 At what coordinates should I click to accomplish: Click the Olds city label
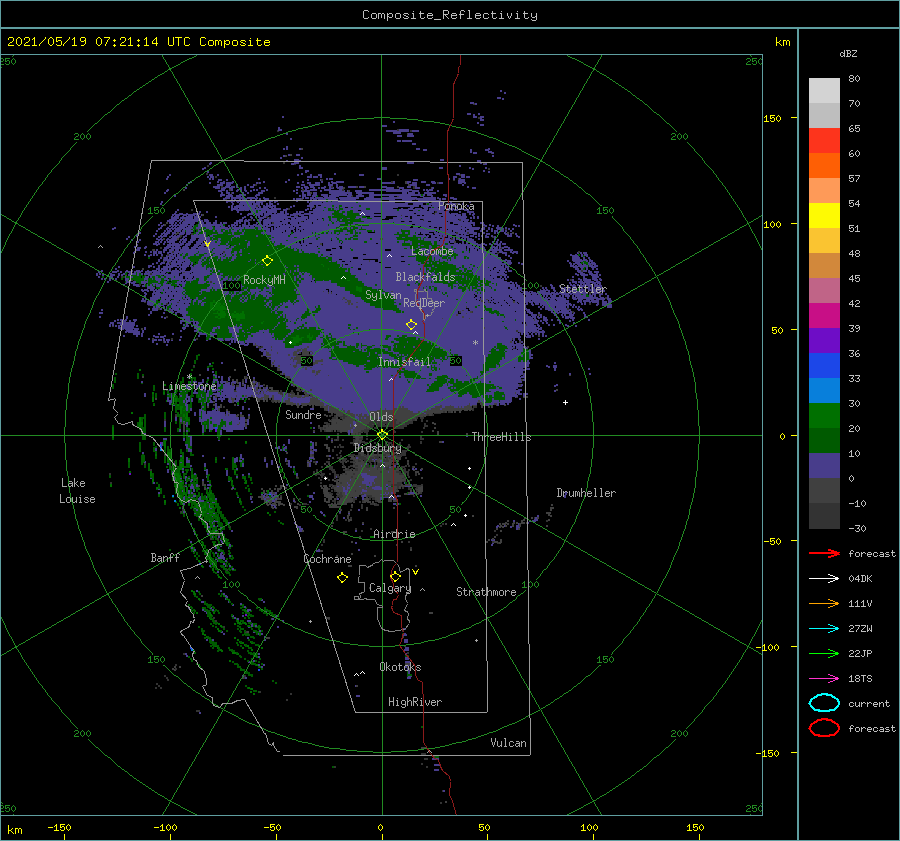381,417
